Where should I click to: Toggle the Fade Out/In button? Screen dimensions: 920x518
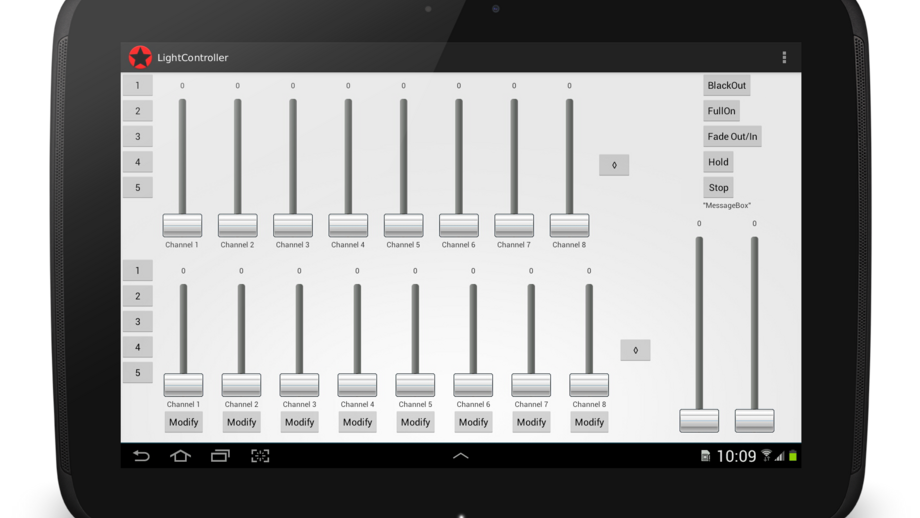732,136
